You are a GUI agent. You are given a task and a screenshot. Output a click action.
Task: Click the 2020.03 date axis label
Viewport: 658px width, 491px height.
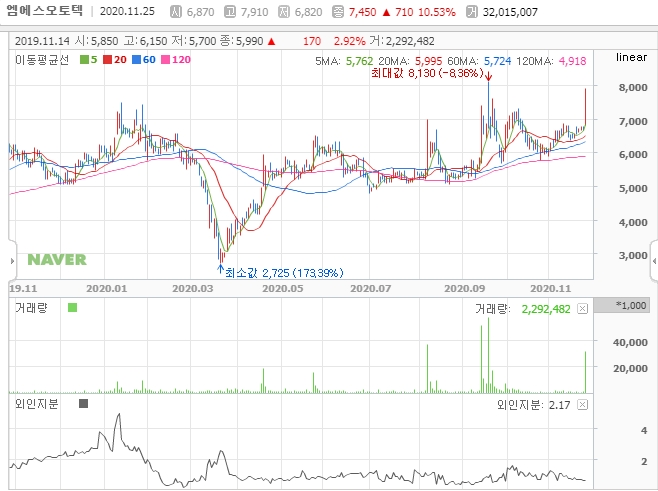tap(193, 289)
